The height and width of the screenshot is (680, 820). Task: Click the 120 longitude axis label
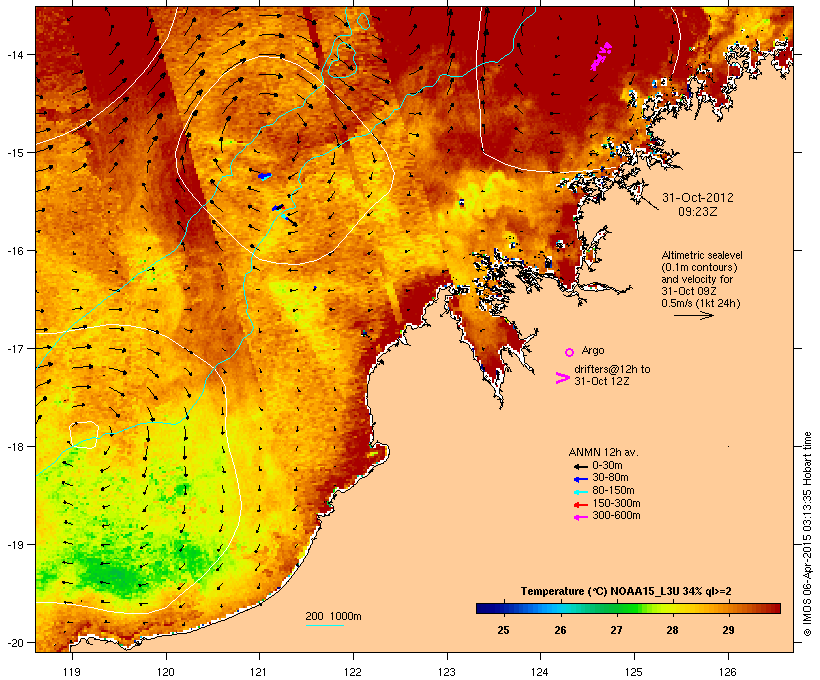tap(166, 672)
